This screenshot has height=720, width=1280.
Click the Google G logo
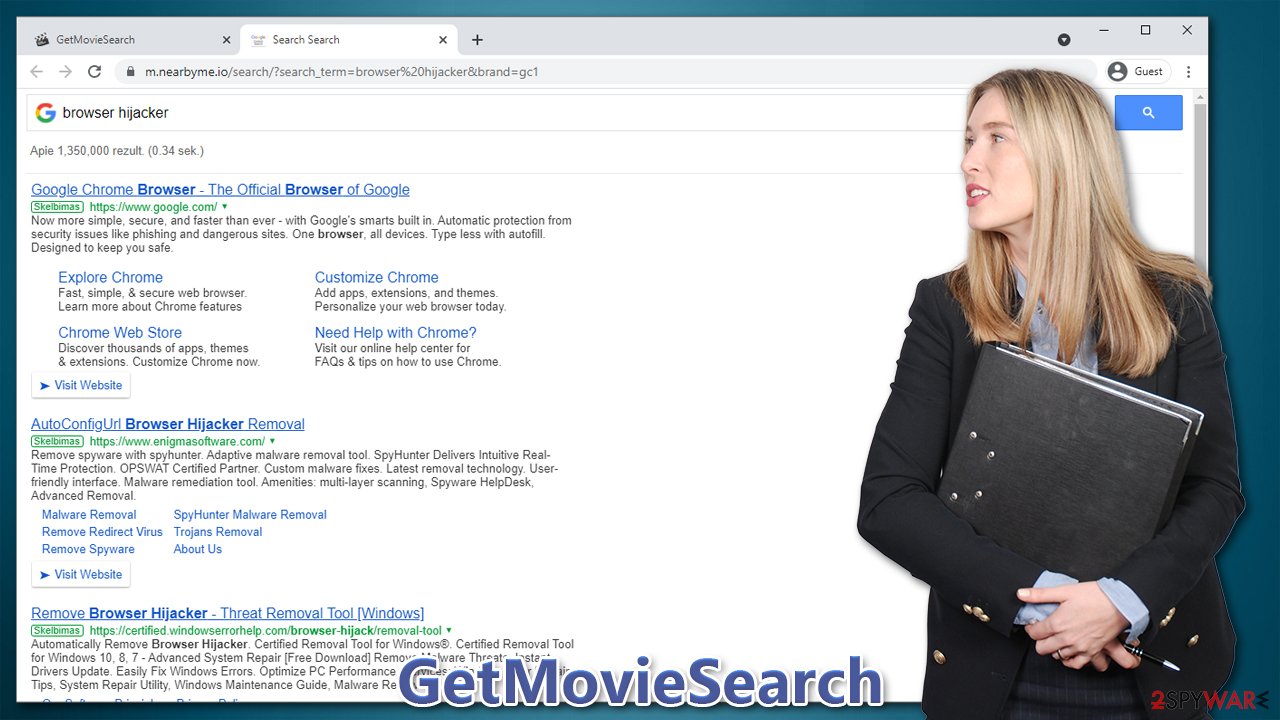[x=45, y=113]
